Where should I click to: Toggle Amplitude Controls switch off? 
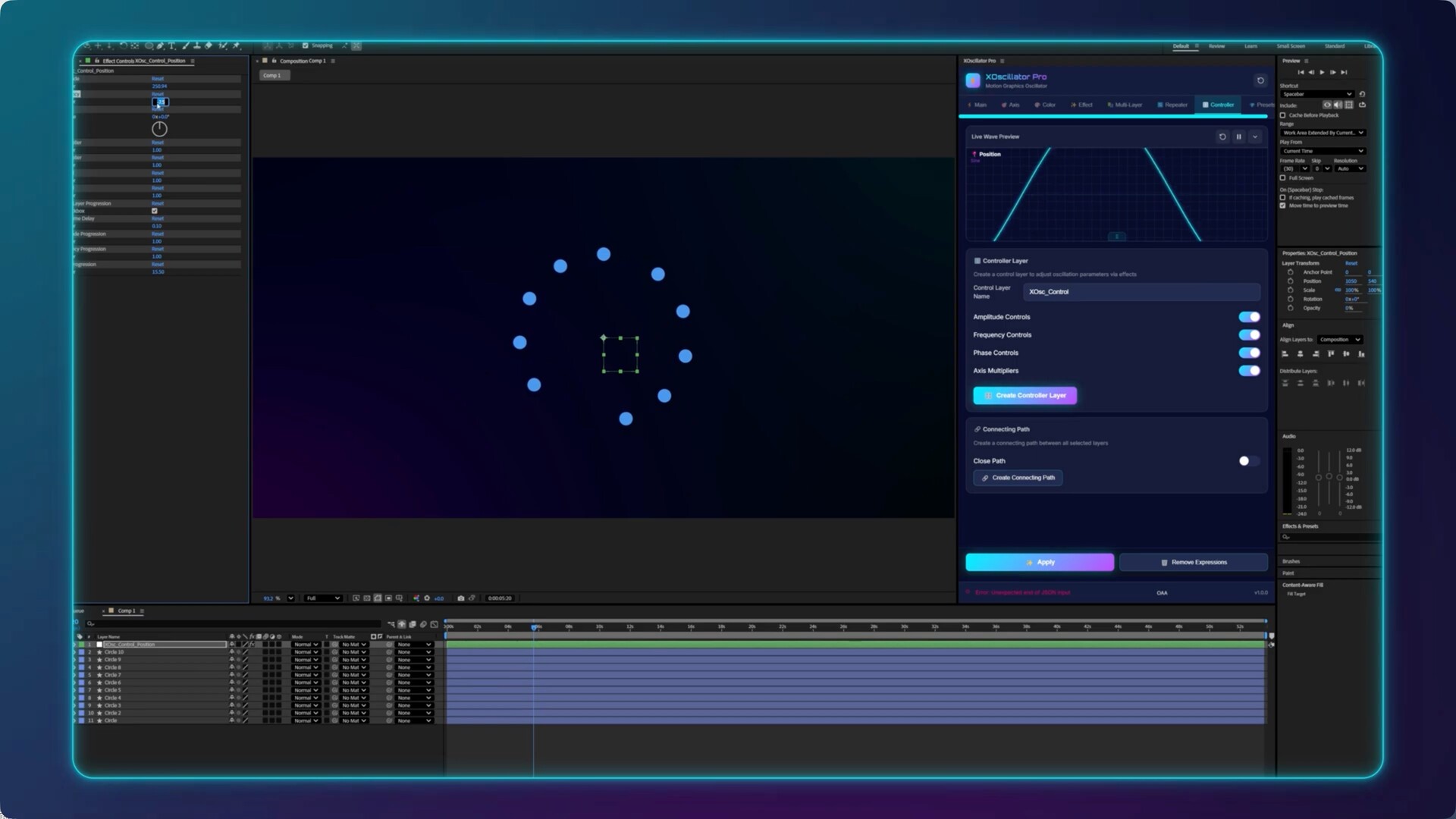(1249, 317)
